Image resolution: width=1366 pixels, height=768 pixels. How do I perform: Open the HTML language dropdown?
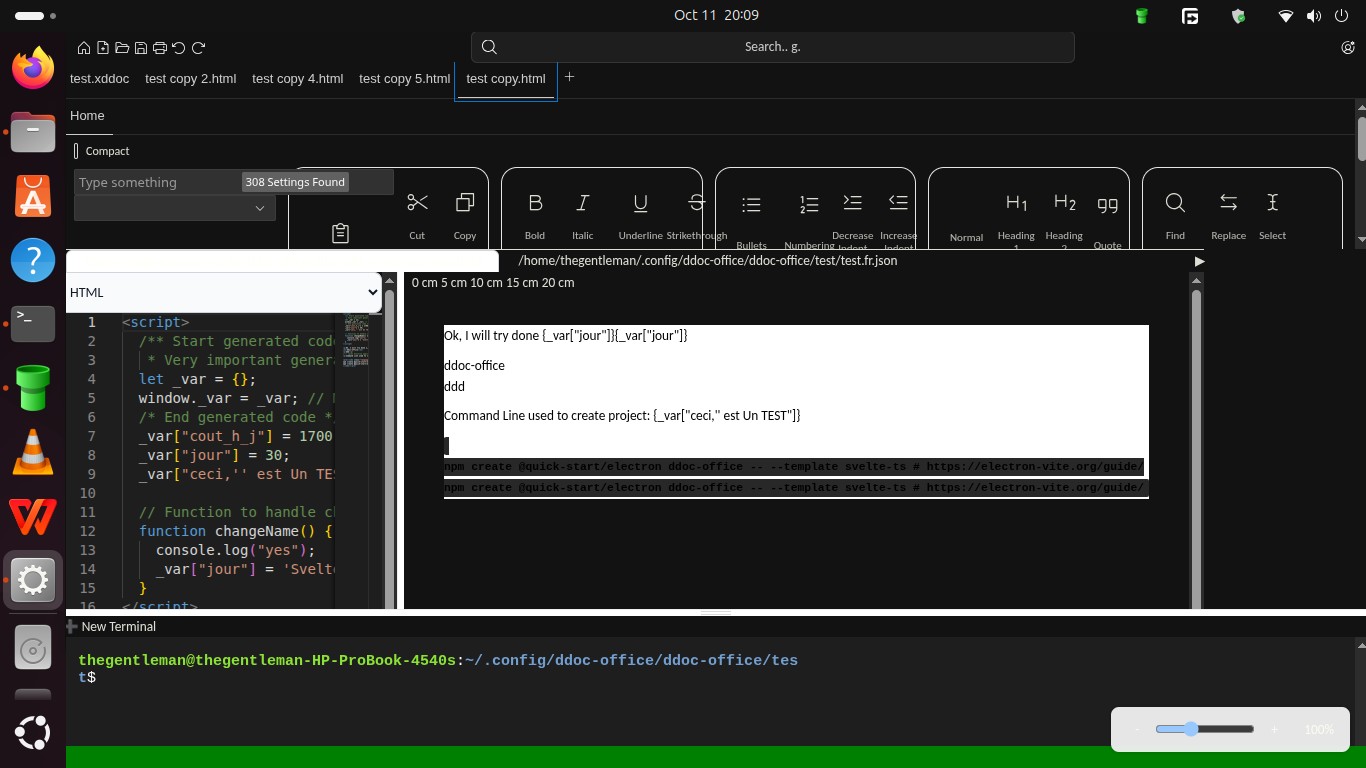click(x=224, y=293)
